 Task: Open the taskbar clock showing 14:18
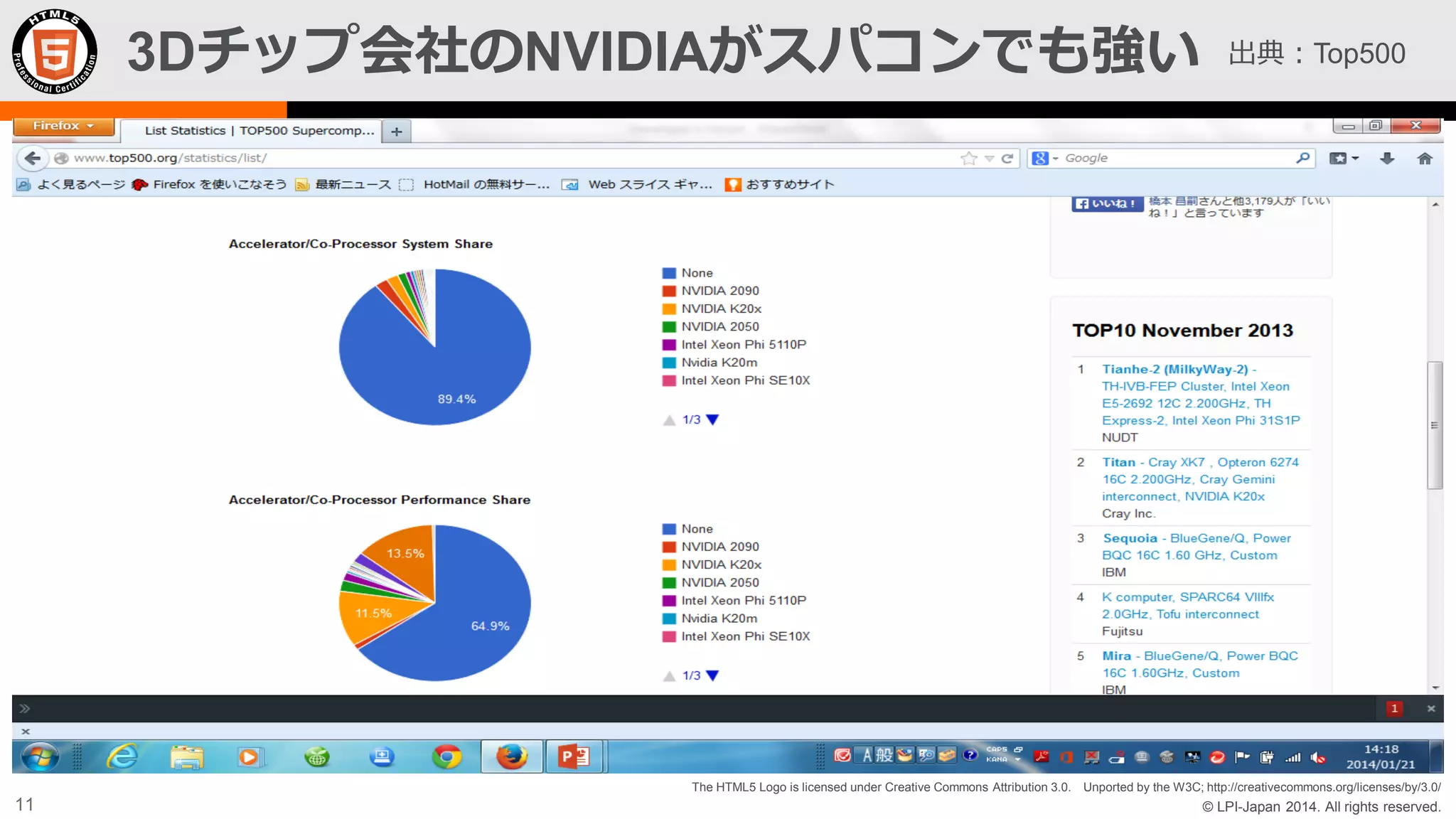point(1381,757)
